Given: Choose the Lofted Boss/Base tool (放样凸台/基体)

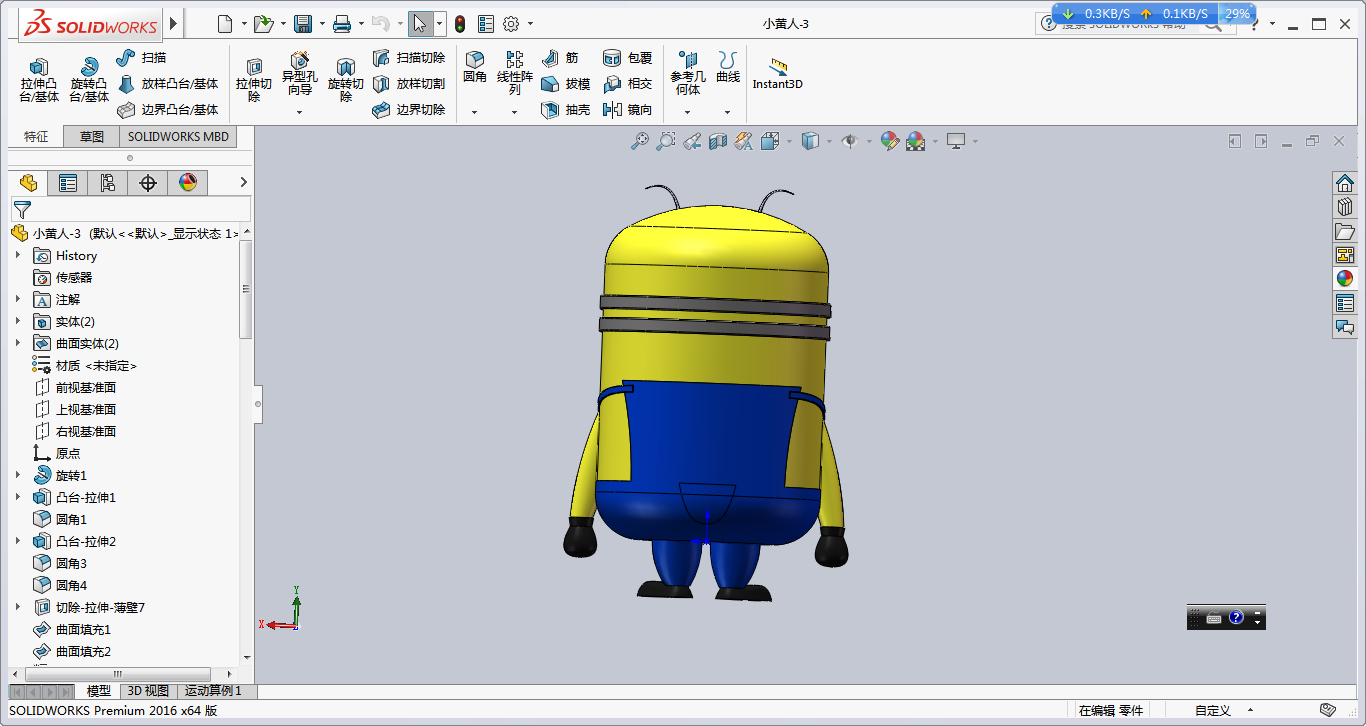Looking at the screenshot, I should pyautogui.click(x=167, y=84).
